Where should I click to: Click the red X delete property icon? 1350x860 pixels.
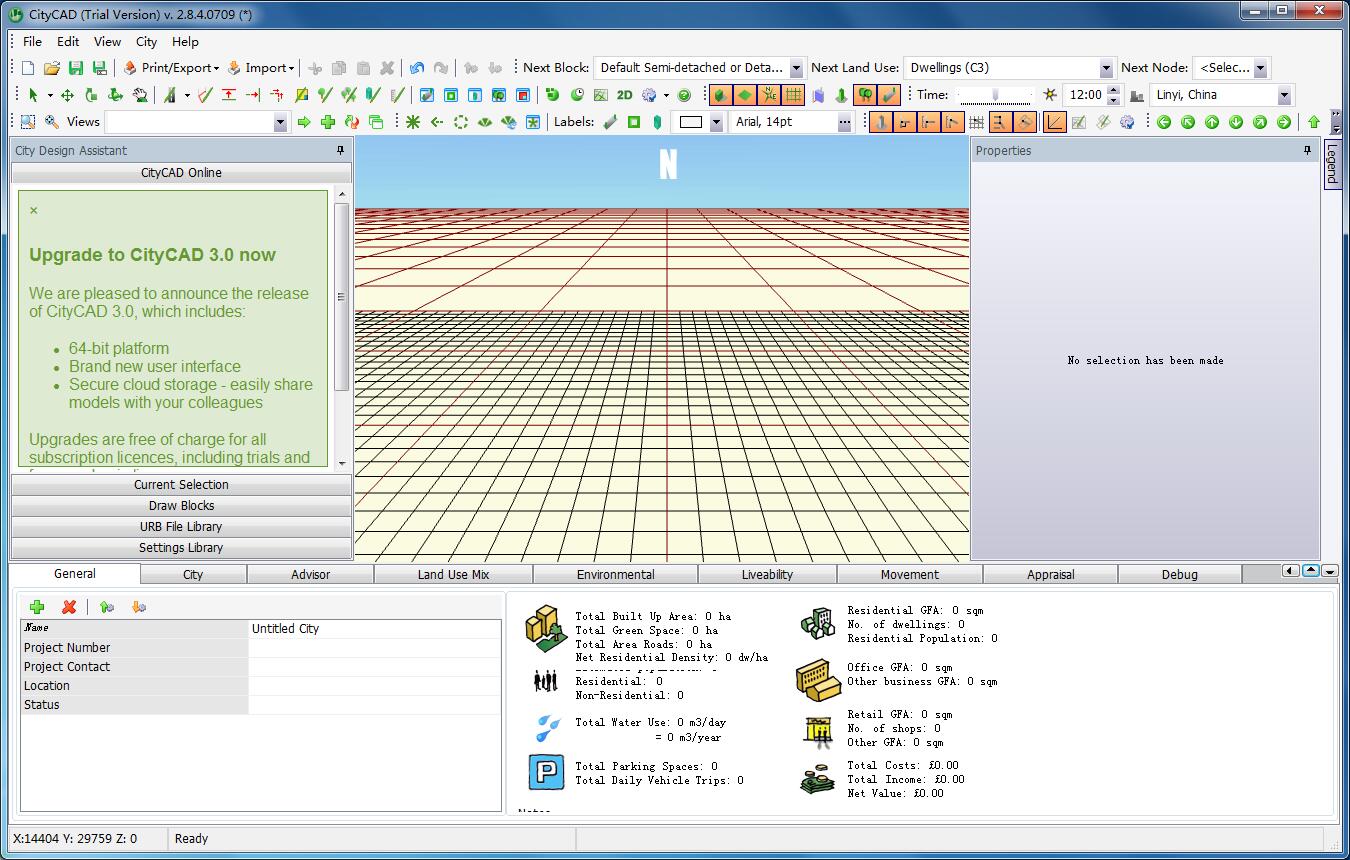click(x=69, y=607)
